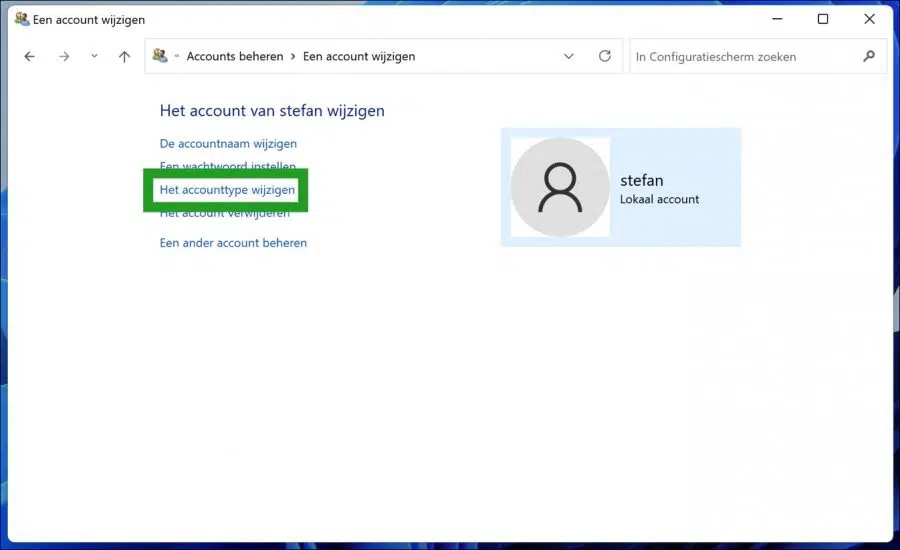The width and height of the screenshot is (900, 550).
Task: Open De accountnaam wijzigen link
Action: pos(228,144)
